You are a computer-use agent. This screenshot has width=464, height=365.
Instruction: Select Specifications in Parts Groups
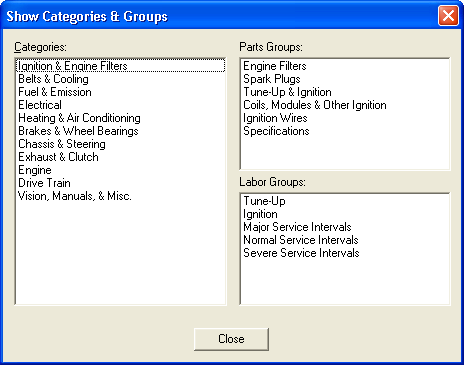(276, 131)
